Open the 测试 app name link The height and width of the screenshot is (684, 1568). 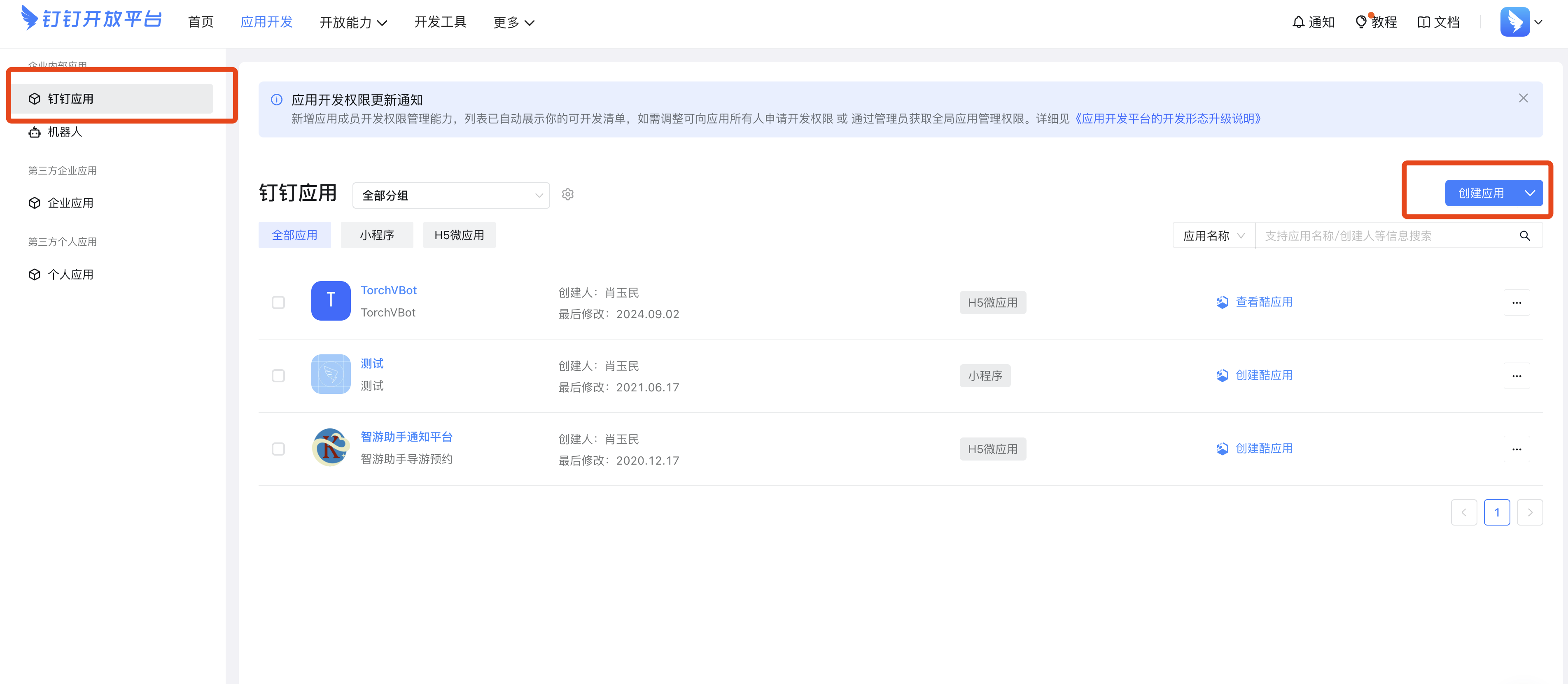(372, 363)
